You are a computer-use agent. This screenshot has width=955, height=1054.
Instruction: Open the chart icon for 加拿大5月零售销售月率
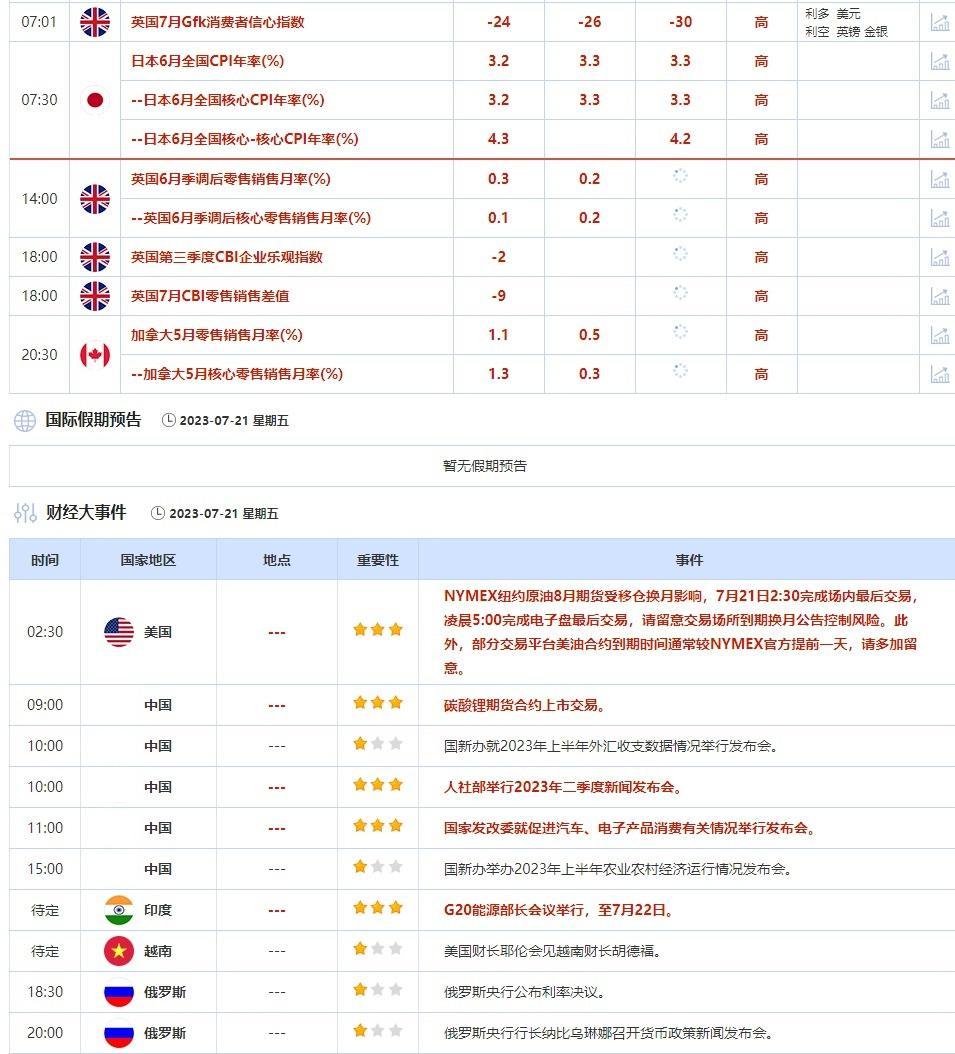[938, 336]
